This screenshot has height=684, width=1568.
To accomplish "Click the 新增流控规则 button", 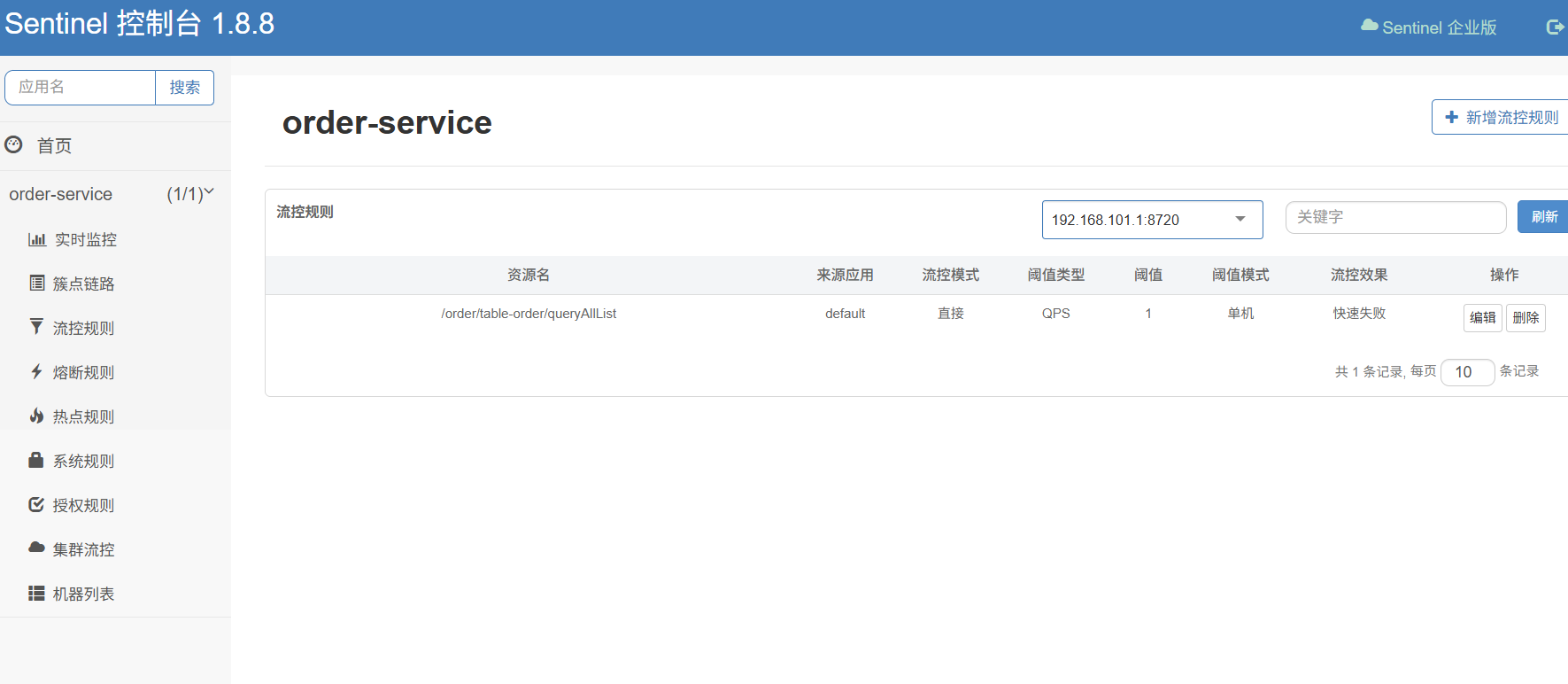I will point(1500,117).
